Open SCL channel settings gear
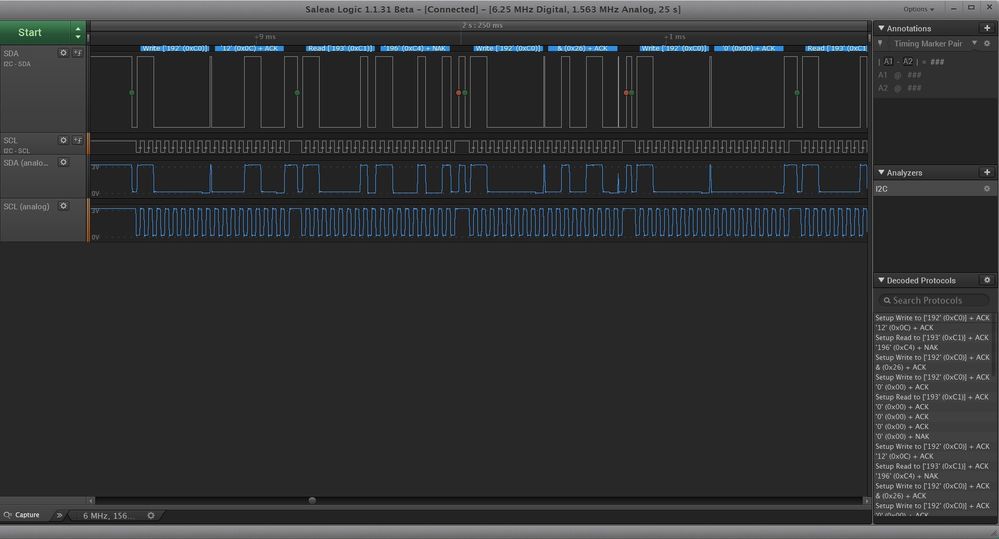The height and width of the screenshot is (539, 999). point(63,140)
